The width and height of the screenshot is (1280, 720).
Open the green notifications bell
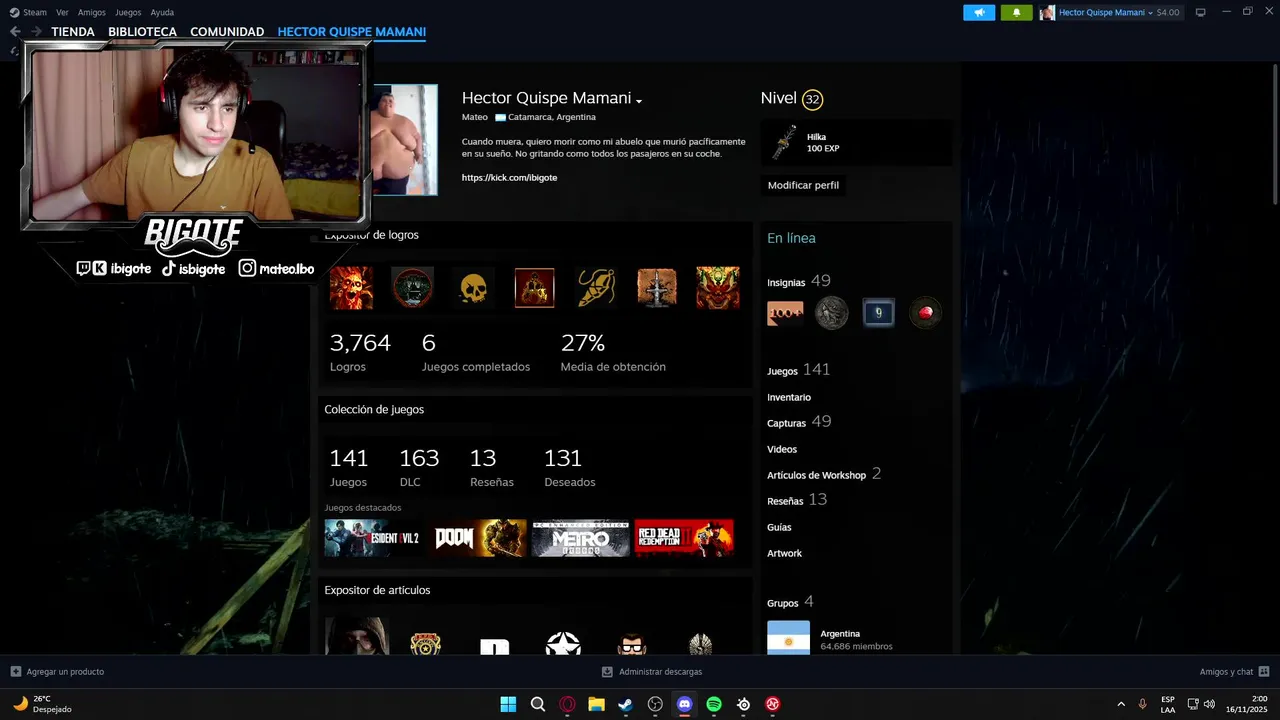[1016, 12]
